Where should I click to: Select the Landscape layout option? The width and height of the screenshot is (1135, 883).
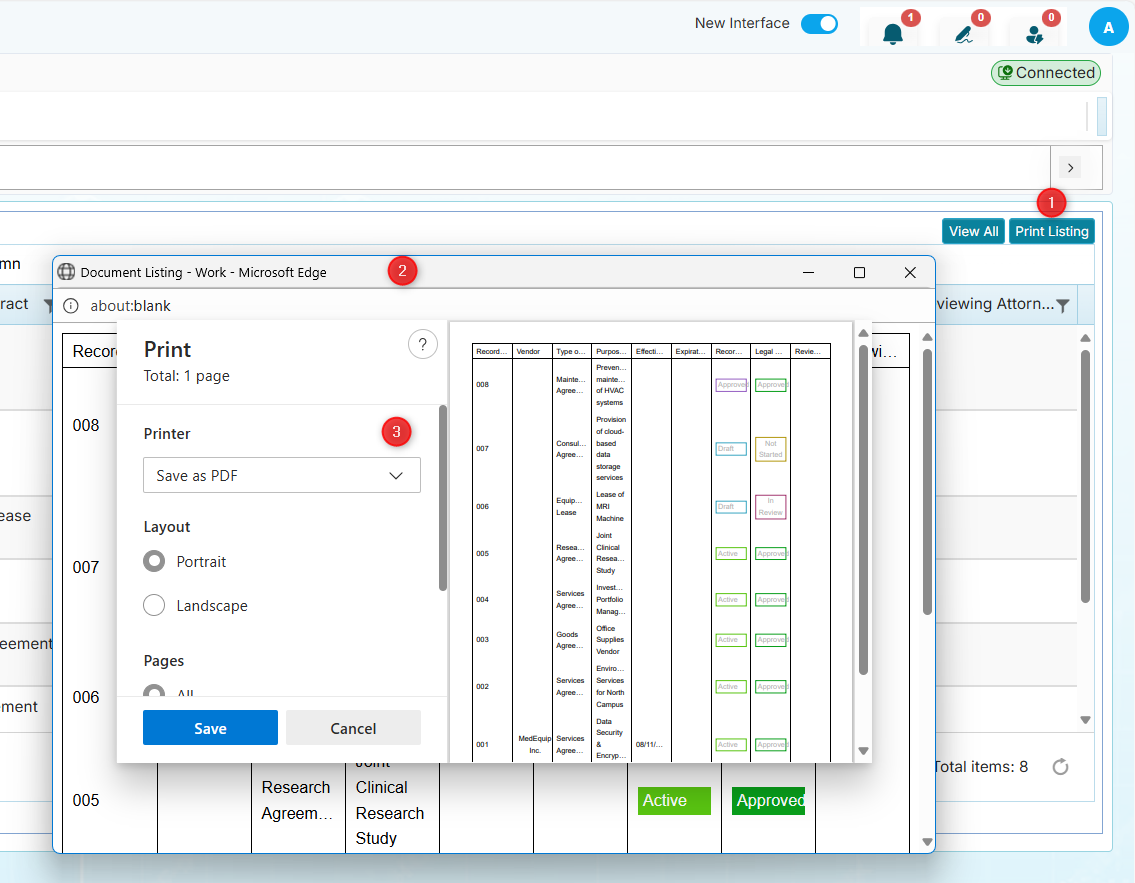click(154, 606)
